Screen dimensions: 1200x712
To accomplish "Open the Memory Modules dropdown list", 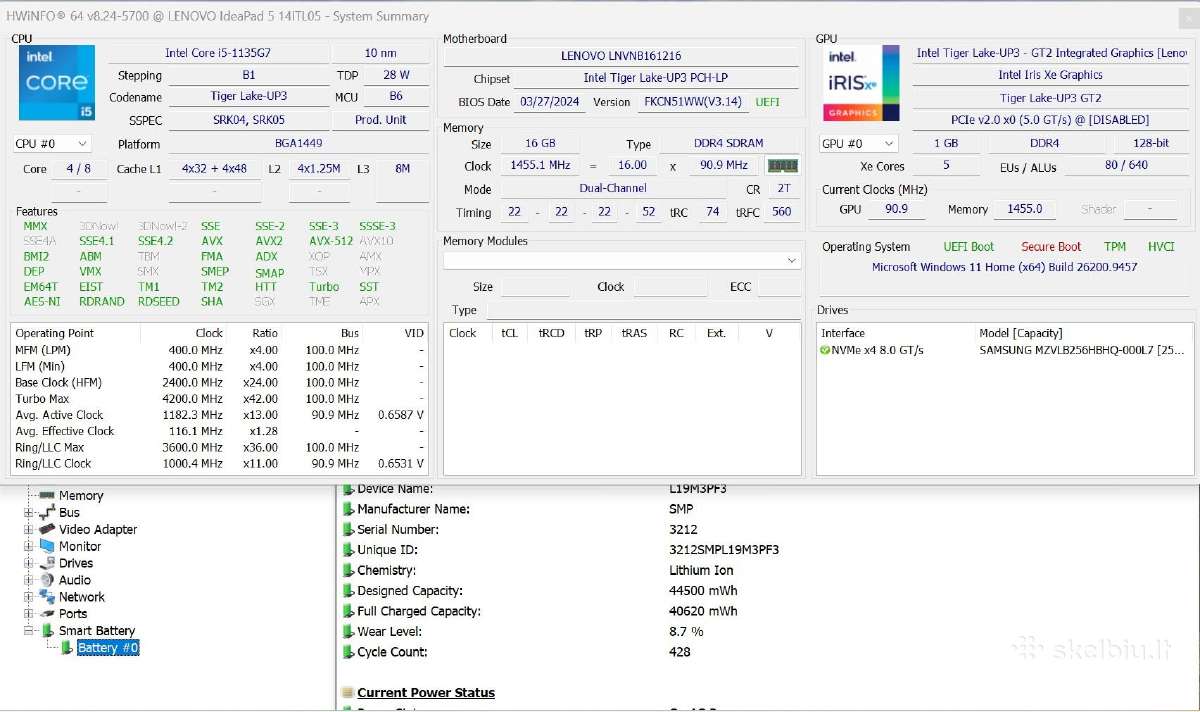I will 622,260.
